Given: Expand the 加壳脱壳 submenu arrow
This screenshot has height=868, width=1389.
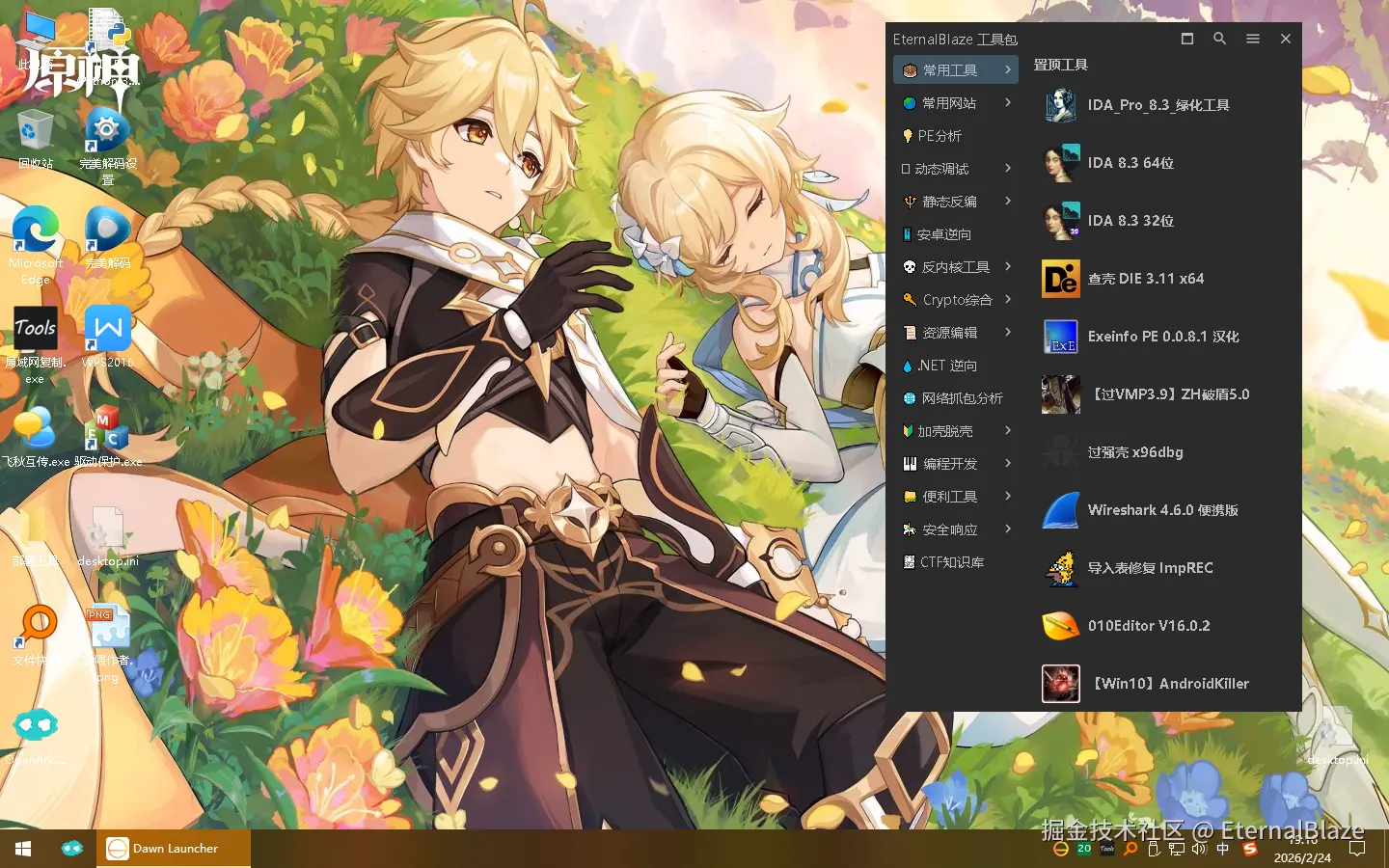Looking at the screenshot, I should click(x=1008, y=430).
